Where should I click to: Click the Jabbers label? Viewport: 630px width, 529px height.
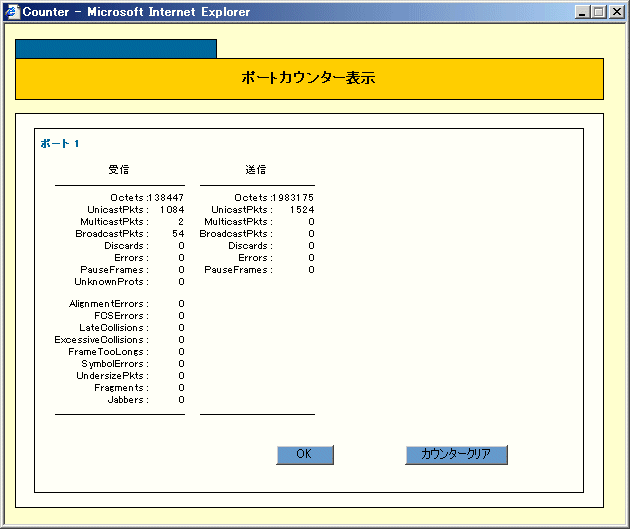coord(128,400)
